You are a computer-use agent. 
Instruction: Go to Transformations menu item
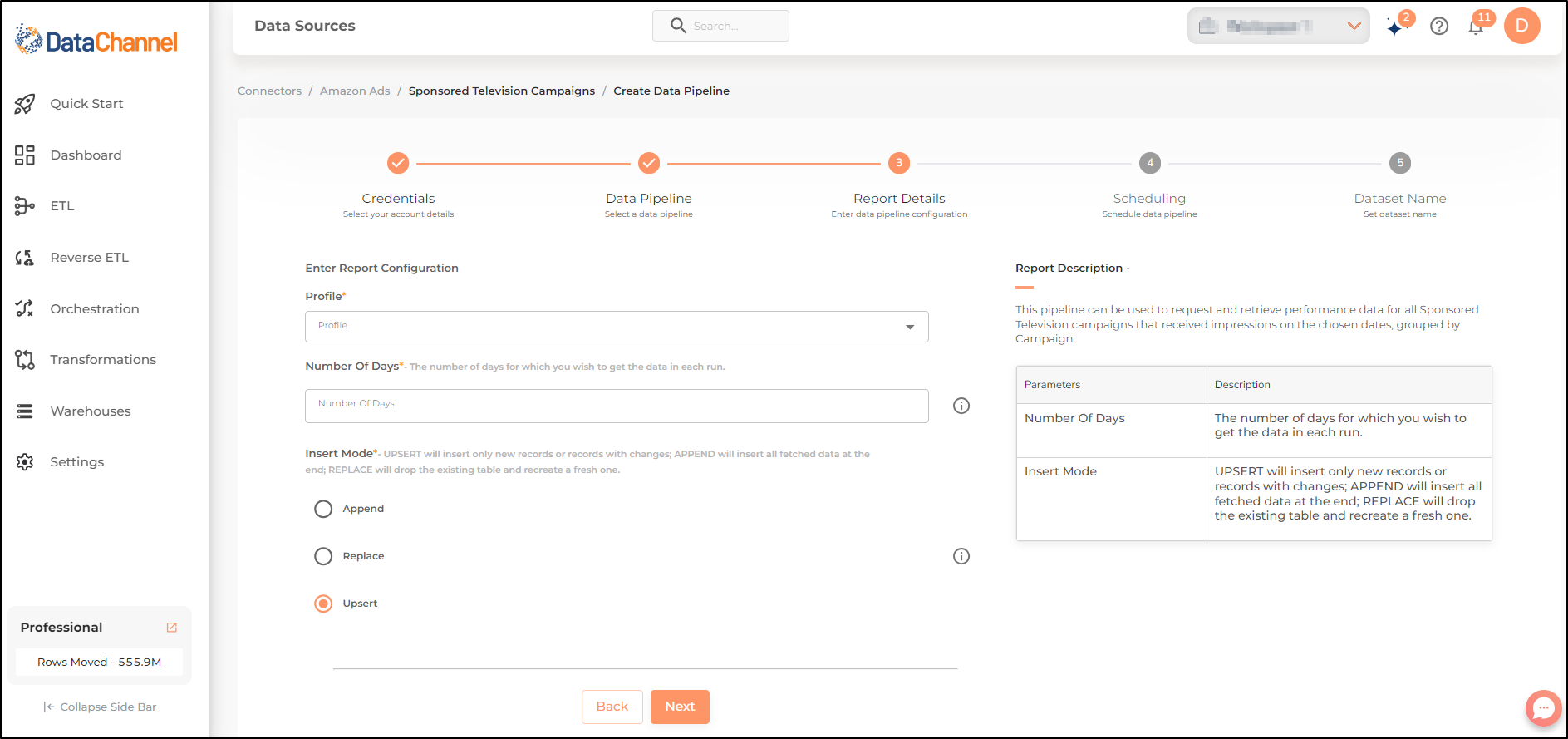point(103,360)
